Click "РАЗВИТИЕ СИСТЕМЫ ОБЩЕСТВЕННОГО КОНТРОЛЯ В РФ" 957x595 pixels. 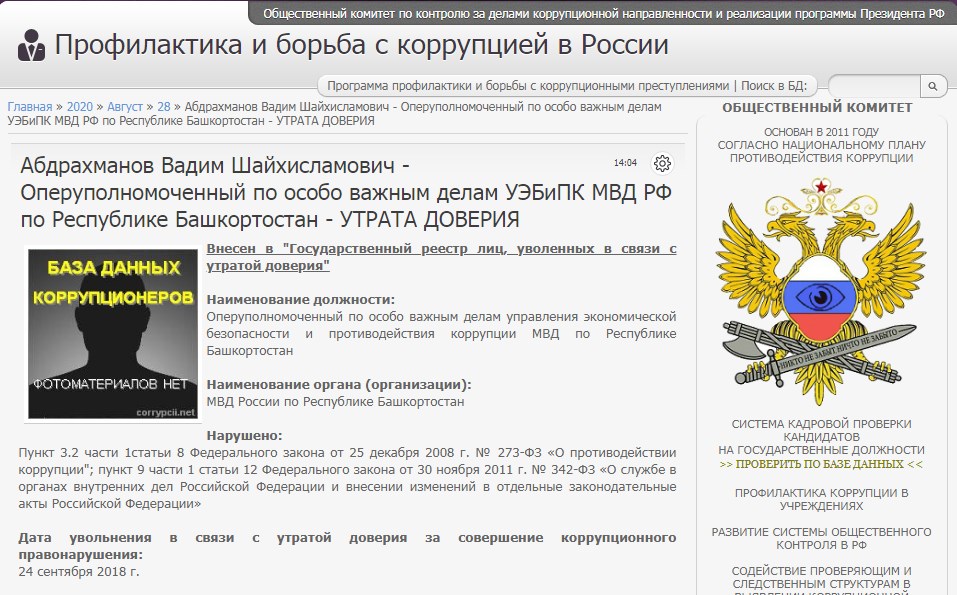(821, 538)
